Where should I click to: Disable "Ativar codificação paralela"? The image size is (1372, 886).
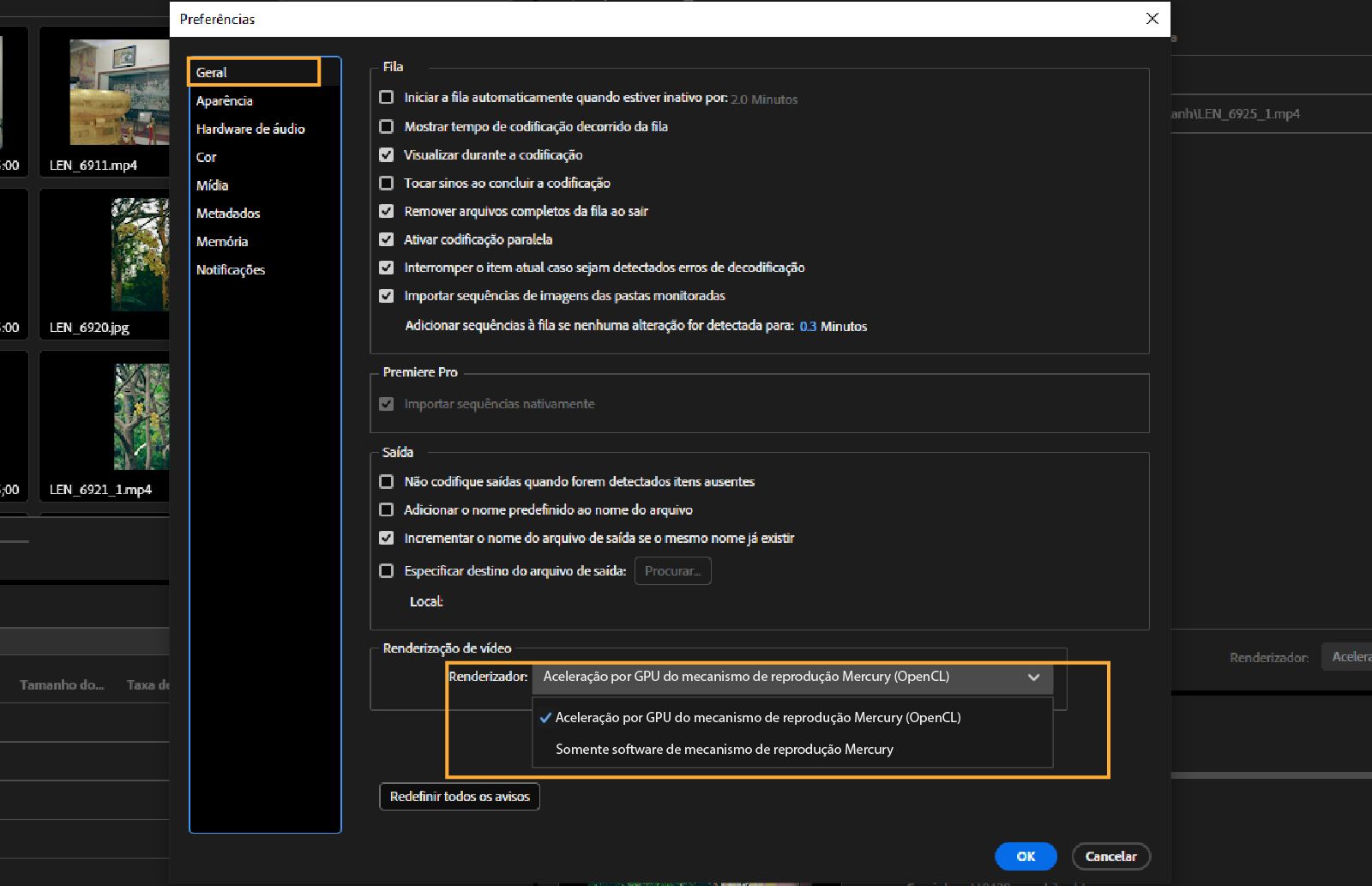coord(387,239)
